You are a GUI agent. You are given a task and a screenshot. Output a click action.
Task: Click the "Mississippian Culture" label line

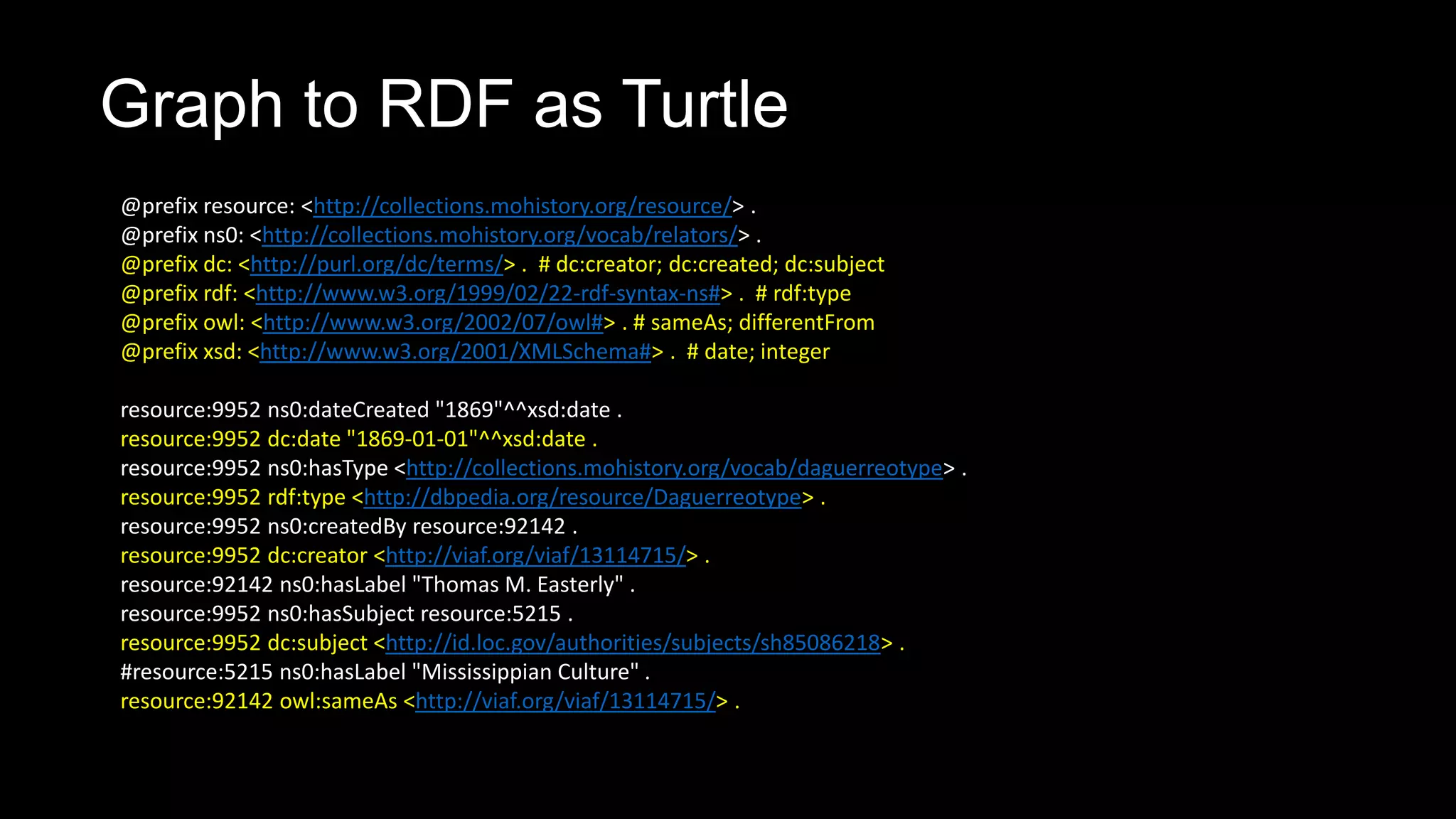(385, 673)
